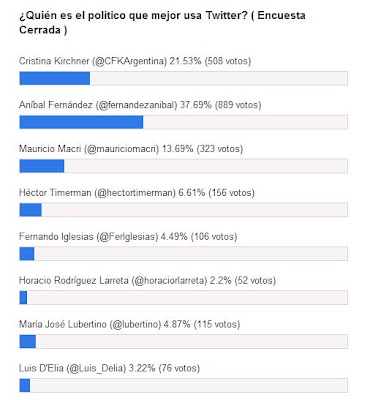370x400 pixels.
Task: Click the poll question heading text
Action: coord(162,22)
